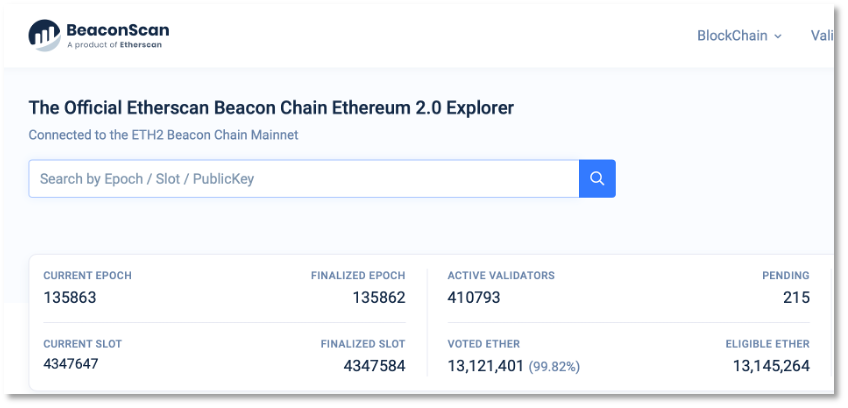848x408 pixels.
Task: Click the pending validators count 215
Action: (x=796, y=297)
